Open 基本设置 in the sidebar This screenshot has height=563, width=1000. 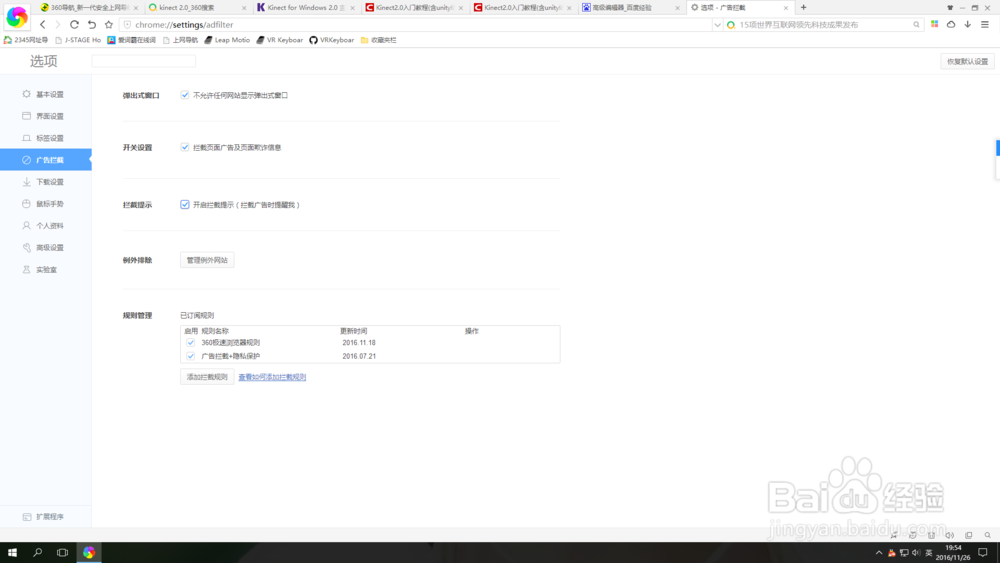click(x=45, y=94)
